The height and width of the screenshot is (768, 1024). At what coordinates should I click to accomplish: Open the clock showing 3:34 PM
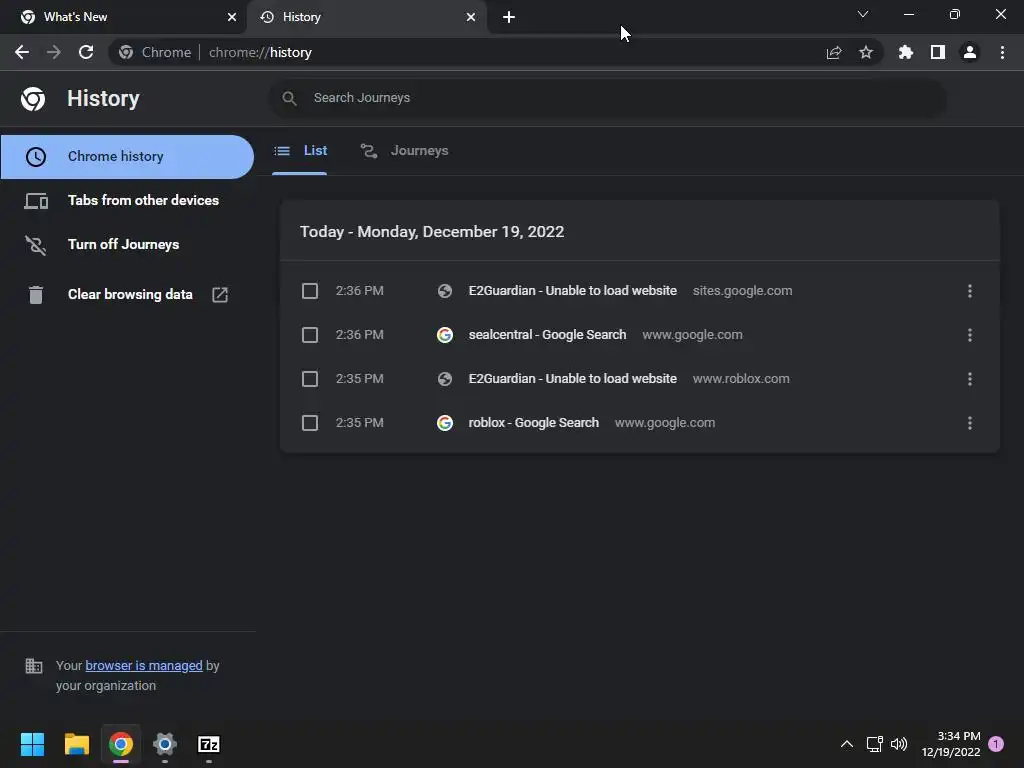(951, 744)
